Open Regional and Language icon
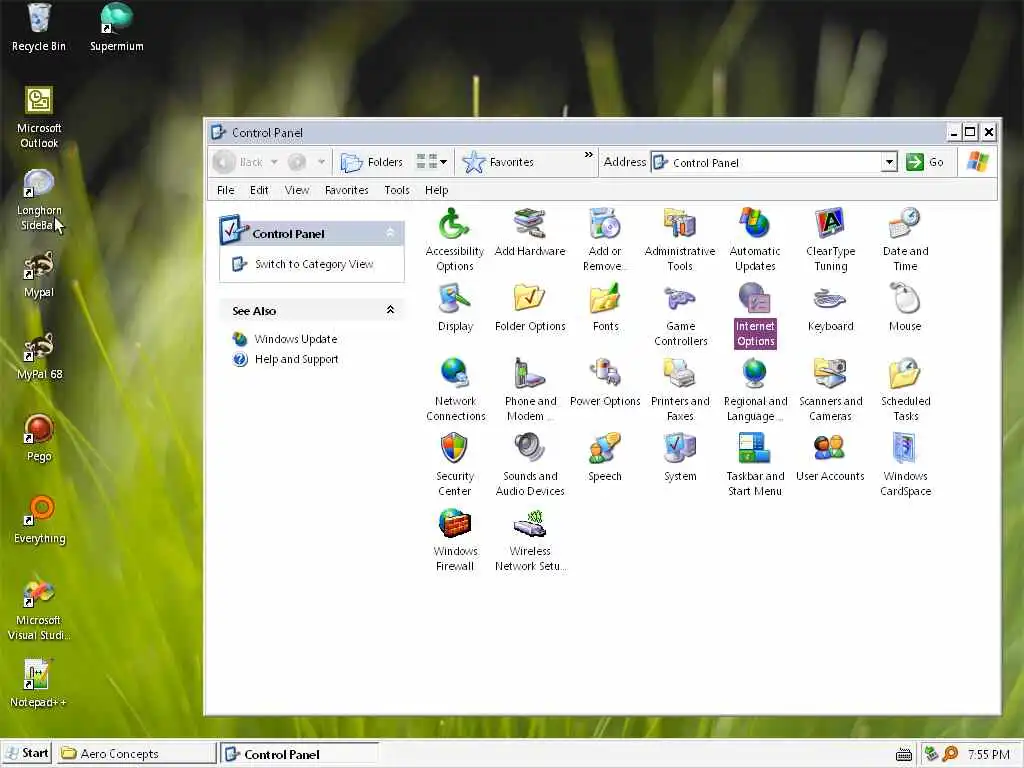The width and height of the screenshot is (1024, 768). [x=755, y=390]
